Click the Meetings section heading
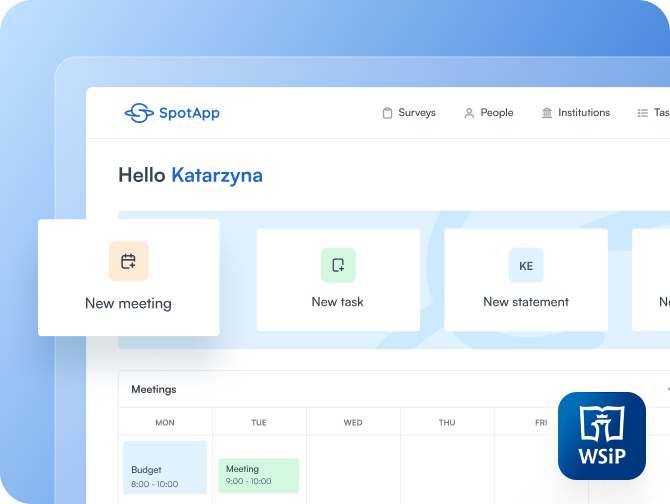This screenshot has height=504, width=670. pyautogui.click(x=154, y=389)
